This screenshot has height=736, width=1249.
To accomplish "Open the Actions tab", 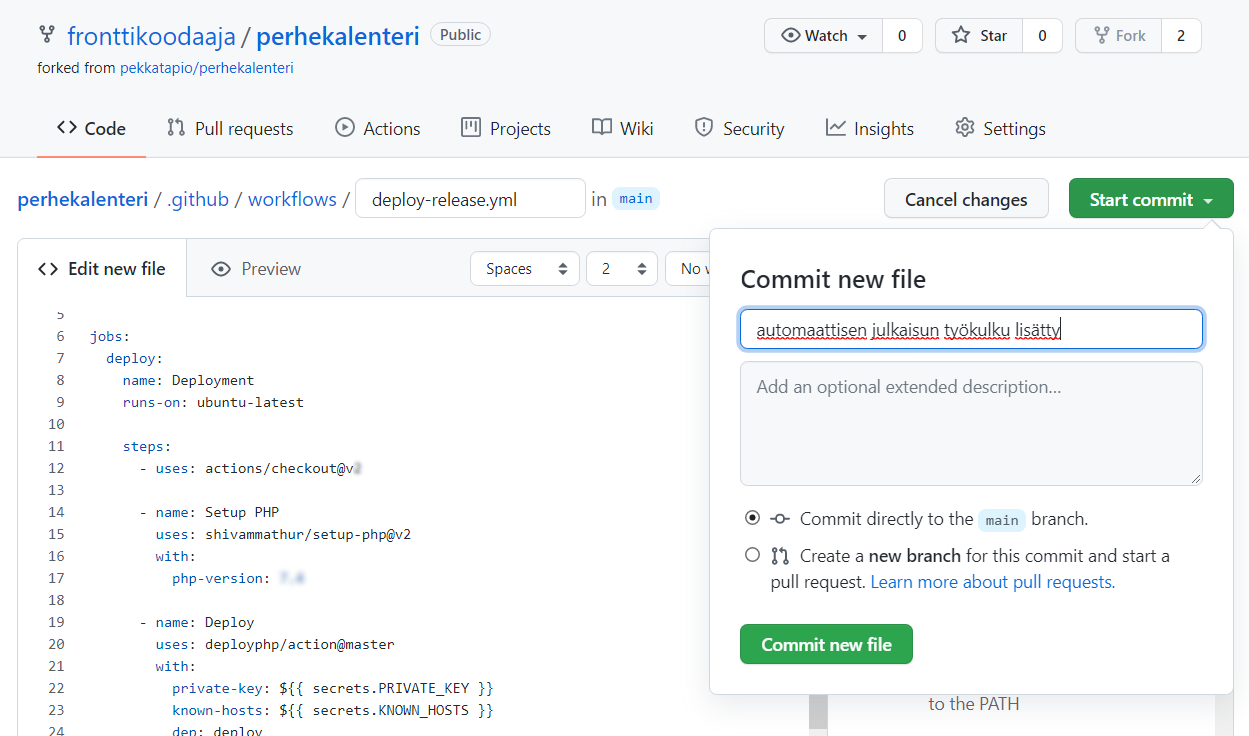I will [377, 128].
